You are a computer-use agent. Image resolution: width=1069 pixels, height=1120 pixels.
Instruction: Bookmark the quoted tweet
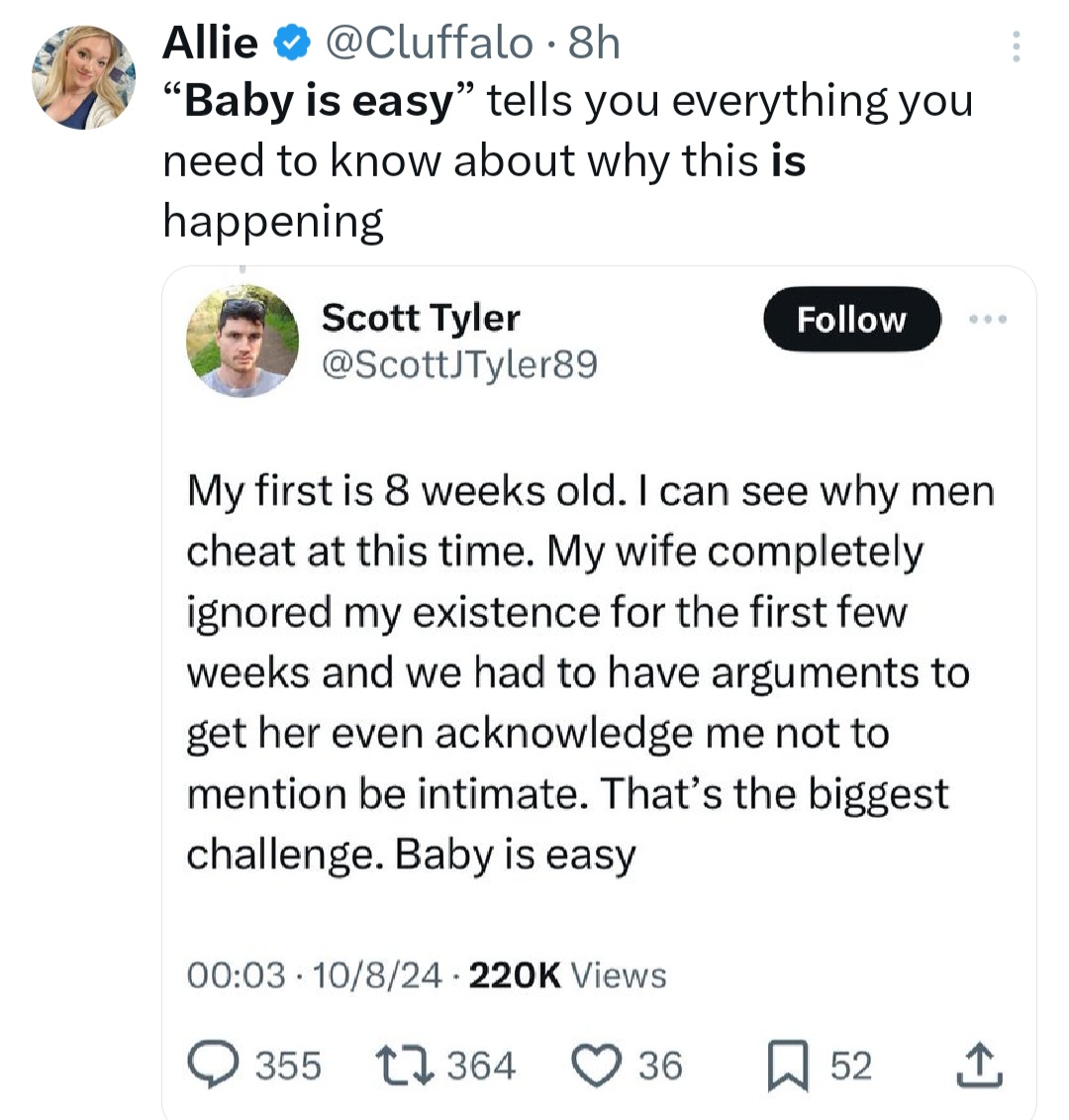pos(786,1066)
